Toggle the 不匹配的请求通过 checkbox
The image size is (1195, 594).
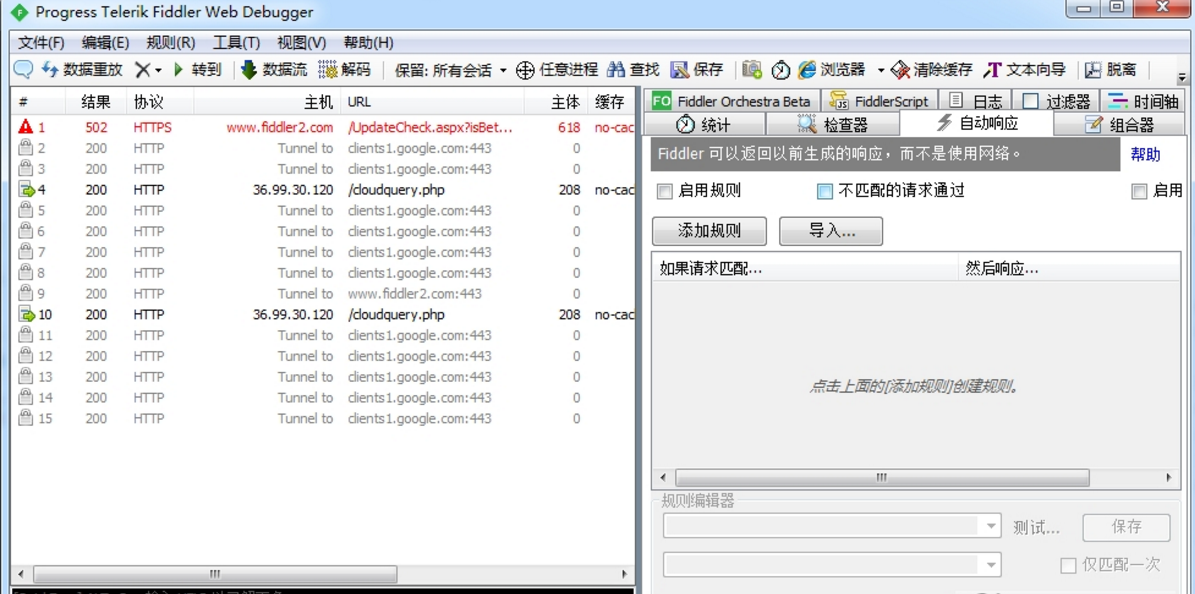[x=825, y=191]
